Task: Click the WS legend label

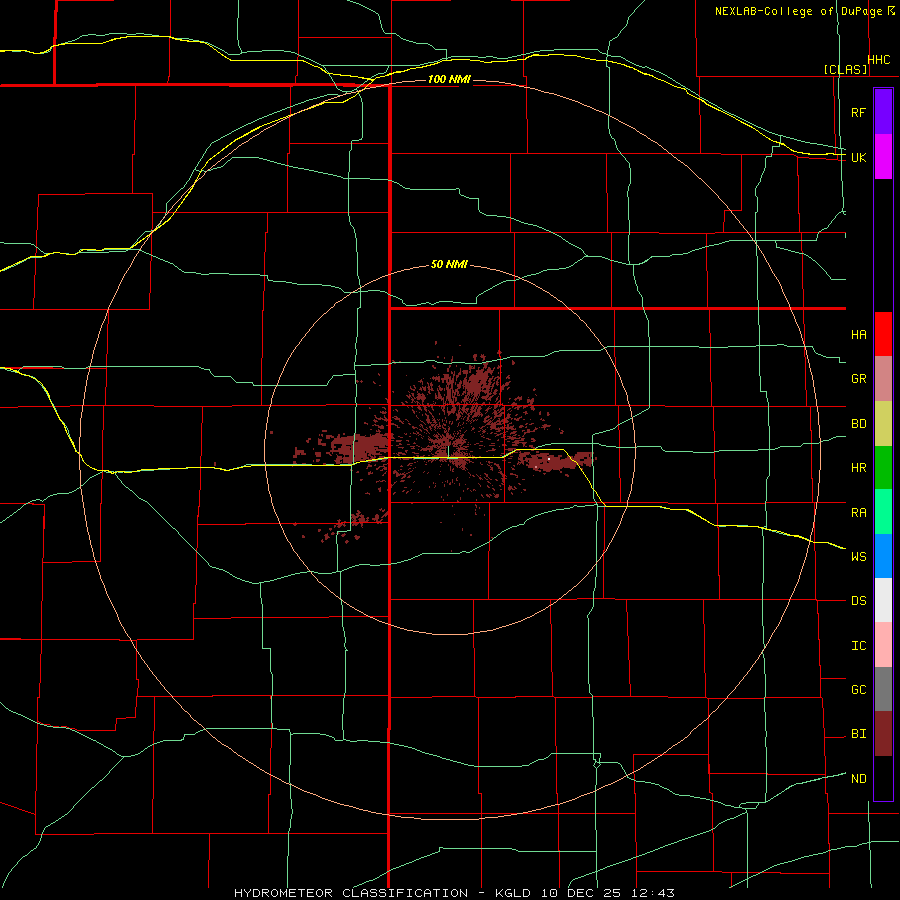Action: [x=858, y=557]
